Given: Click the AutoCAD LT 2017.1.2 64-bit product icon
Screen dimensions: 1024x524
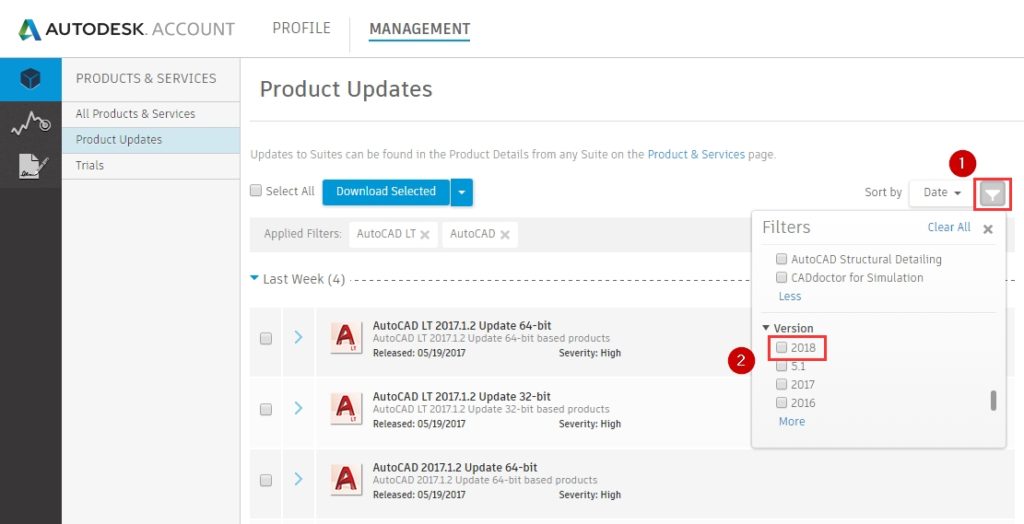Looking at the screenshot, I should tap(346, 338).
